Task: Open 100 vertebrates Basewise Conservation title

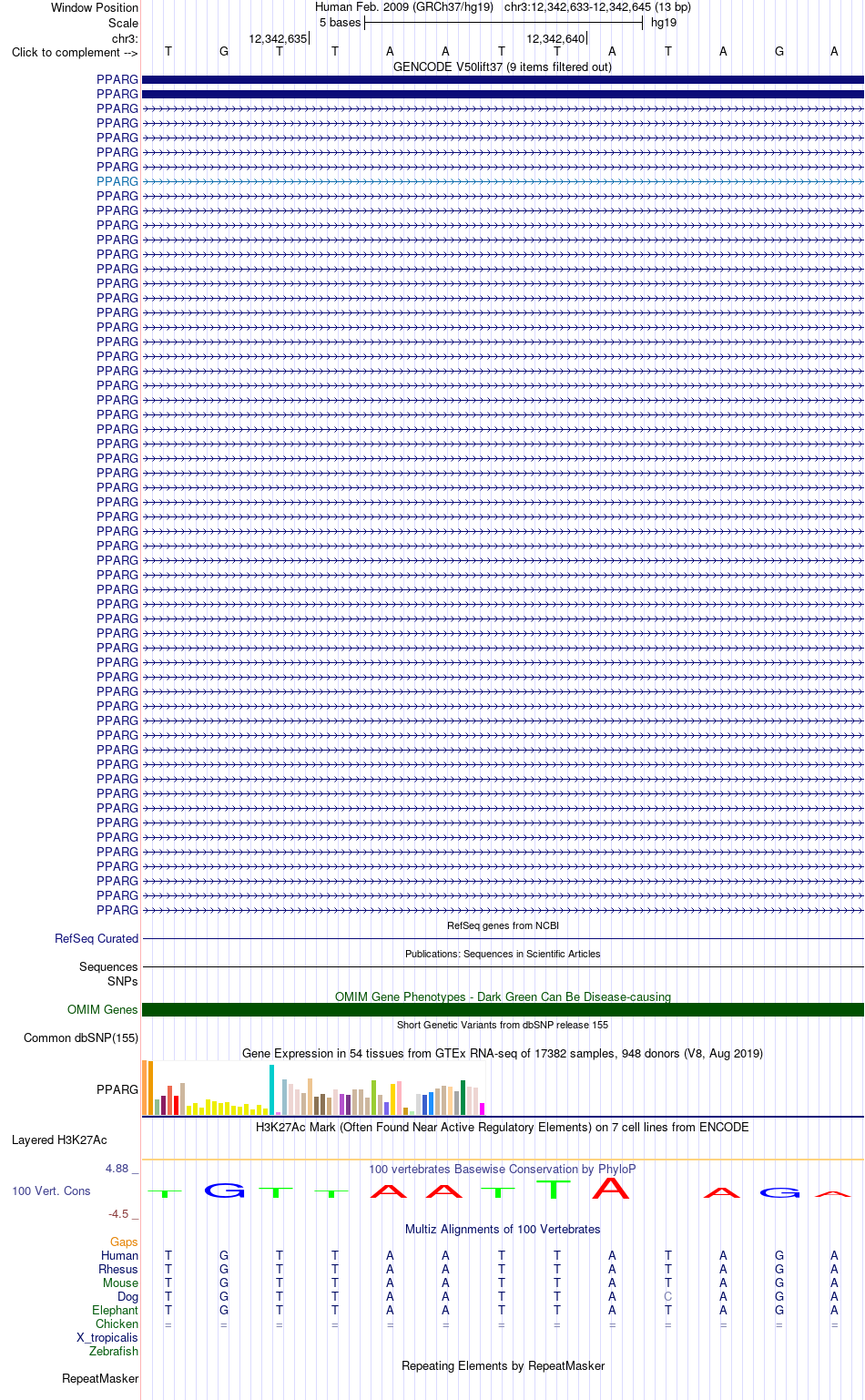Action: (503, 1169)
